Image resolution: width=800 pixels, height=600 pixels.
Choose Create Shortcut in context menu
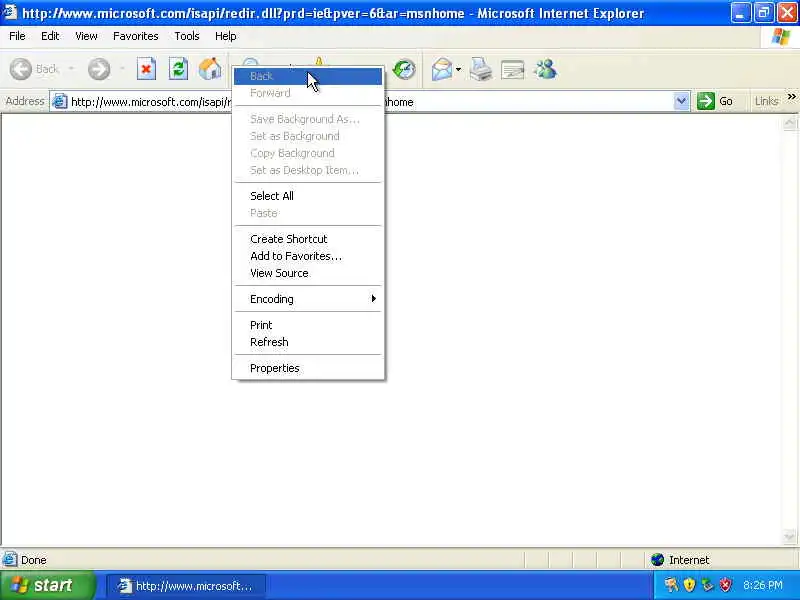click(308, 239)
